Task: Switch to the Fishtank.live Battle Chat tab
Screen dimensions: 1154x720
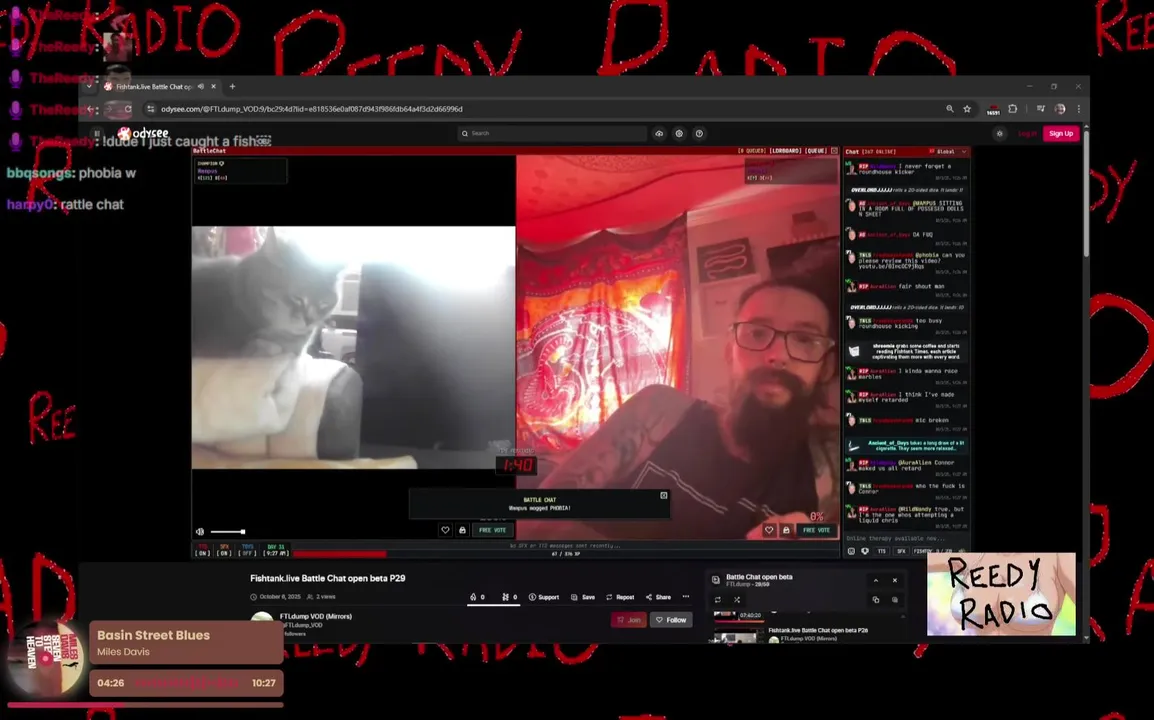Action: pyautogui.click(x=155, y=86)
